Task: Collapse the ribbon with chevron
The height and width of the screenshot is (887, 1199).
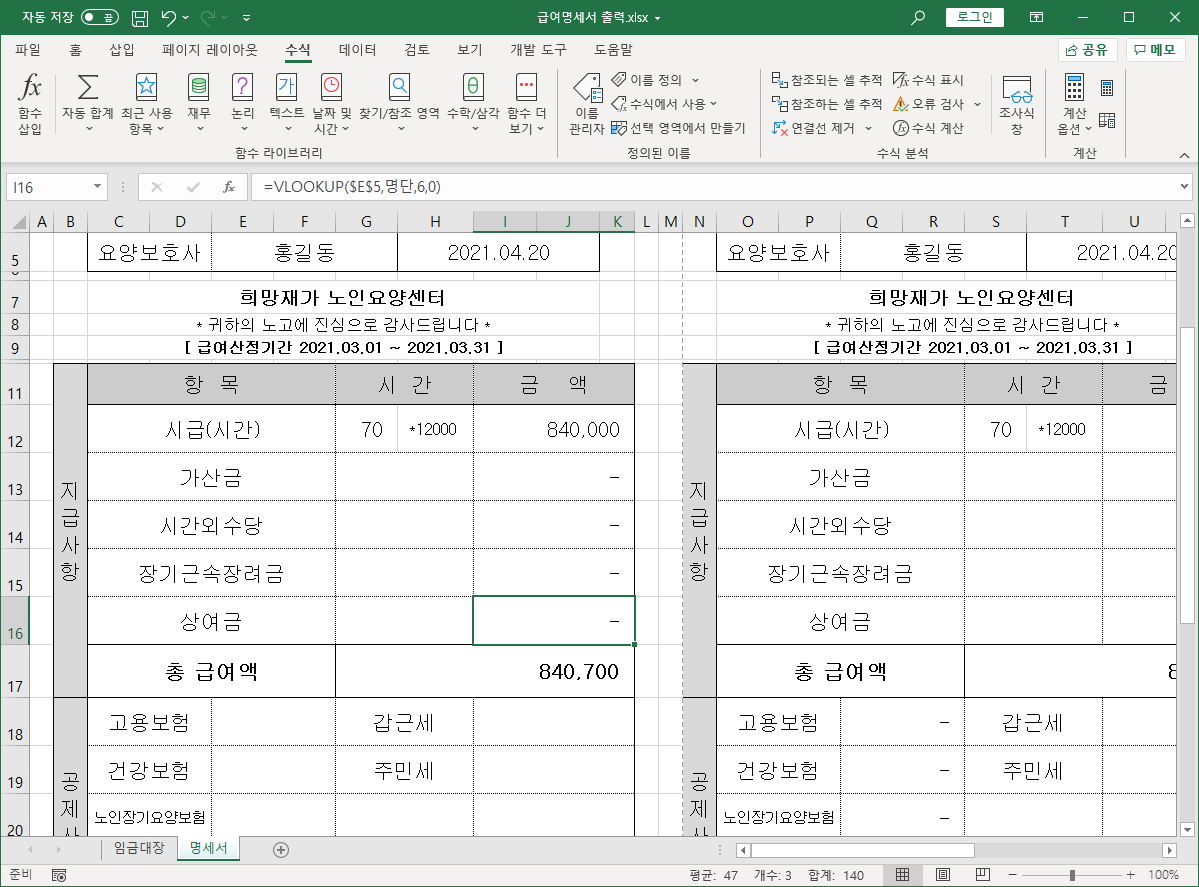Action: (1184, 155)
